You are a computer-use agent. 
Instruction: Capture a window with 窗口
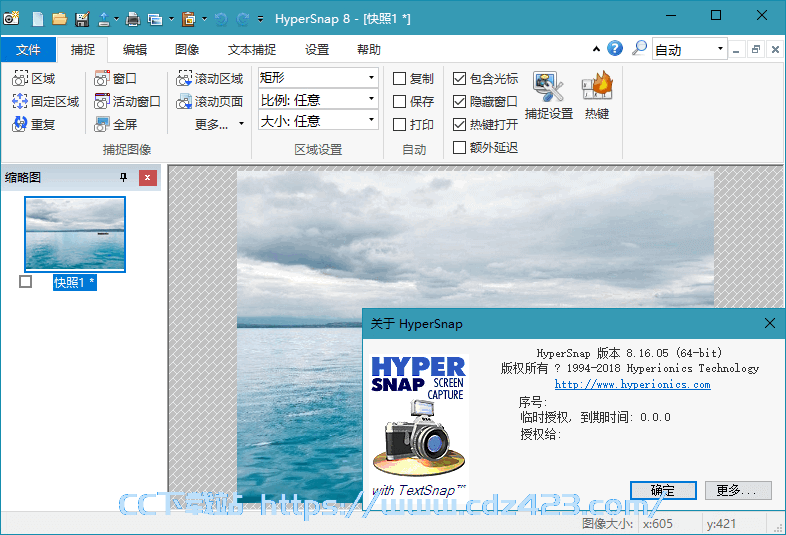point(115,78)
